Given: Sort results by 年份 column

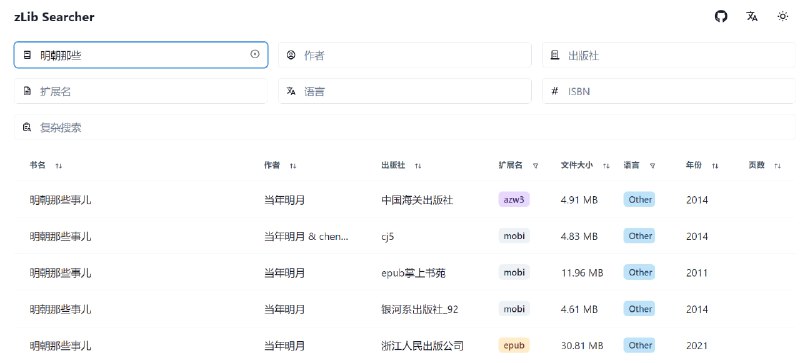Looking at the screenshot, I should (x=715, y=165).
